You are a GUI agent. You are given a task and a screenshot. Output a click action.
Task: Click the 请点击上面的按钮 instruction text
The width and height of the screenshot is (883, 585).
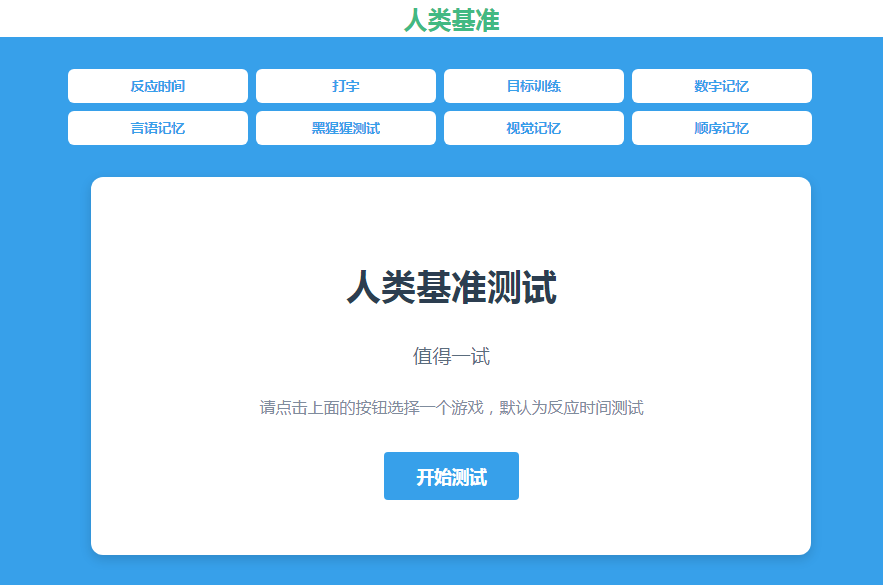(x=451, y=408)
